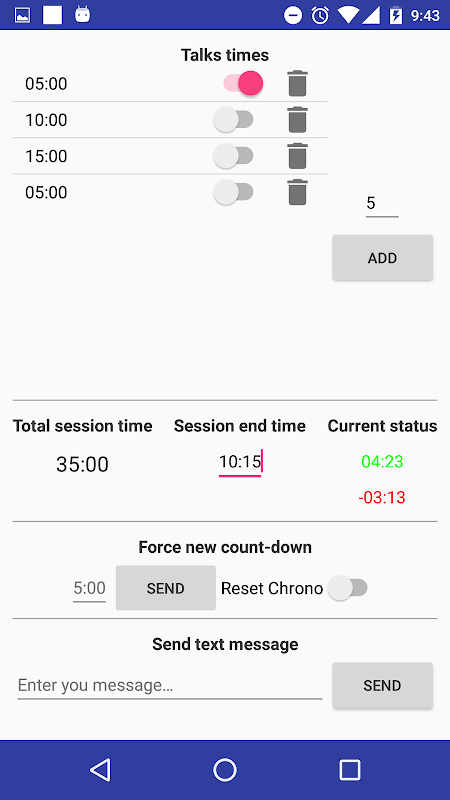Delete the last 05:00 talk entry
The image size is (450, 800).
(x=297, y=192)
